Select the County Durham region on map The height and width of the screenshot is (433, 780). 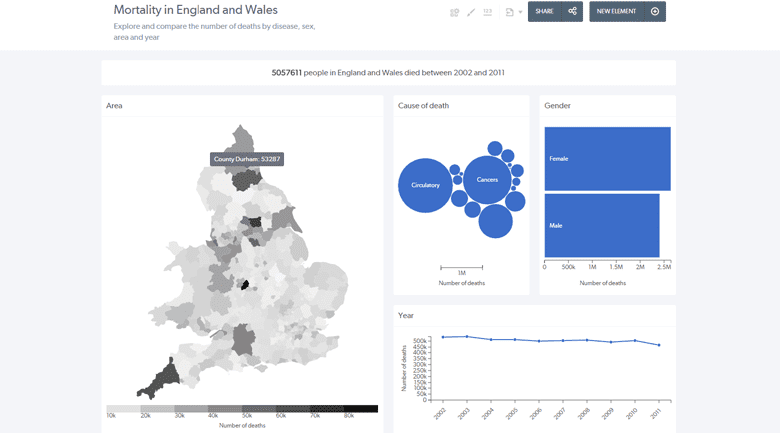point(245,178)
